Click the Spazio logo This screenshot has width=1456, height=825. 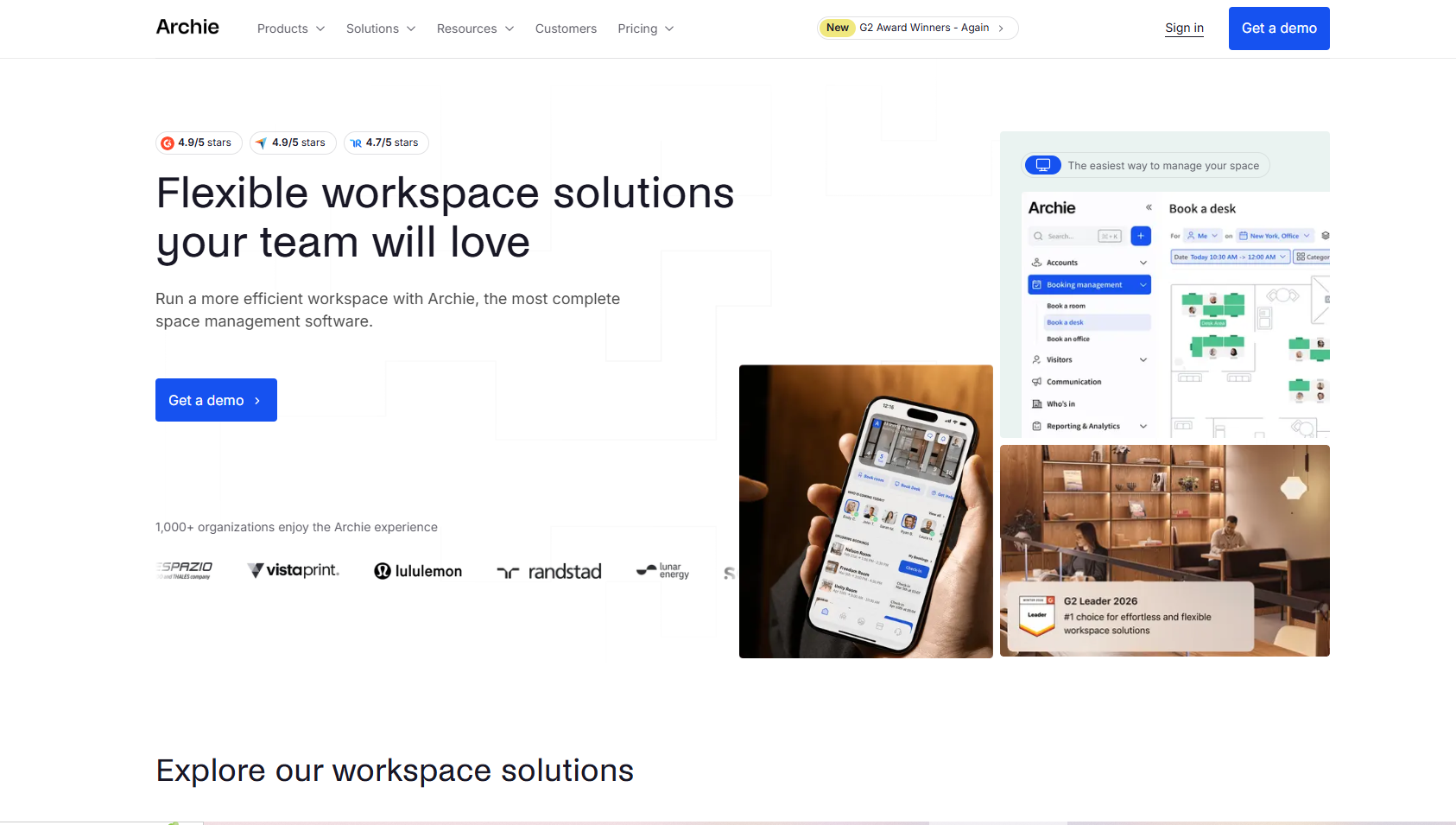185,570
